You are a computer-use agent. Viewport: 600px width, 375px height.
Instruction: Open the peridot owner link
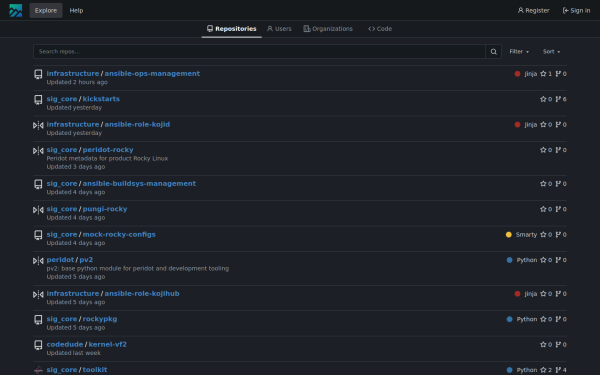click(x=60, y=259)
